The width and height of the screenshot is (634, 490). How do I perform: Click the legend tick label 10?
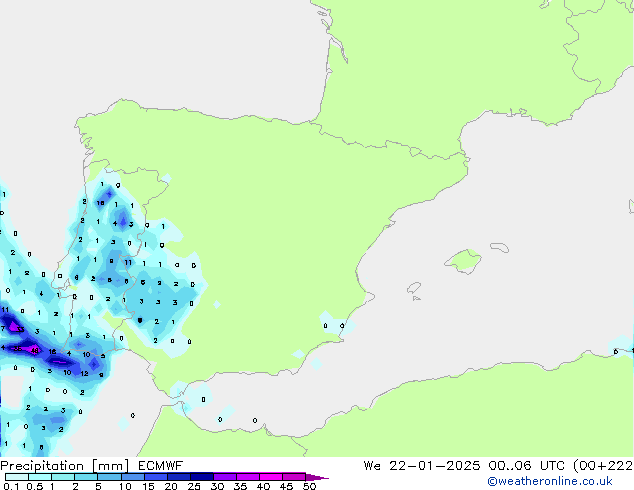pos(125,486)
